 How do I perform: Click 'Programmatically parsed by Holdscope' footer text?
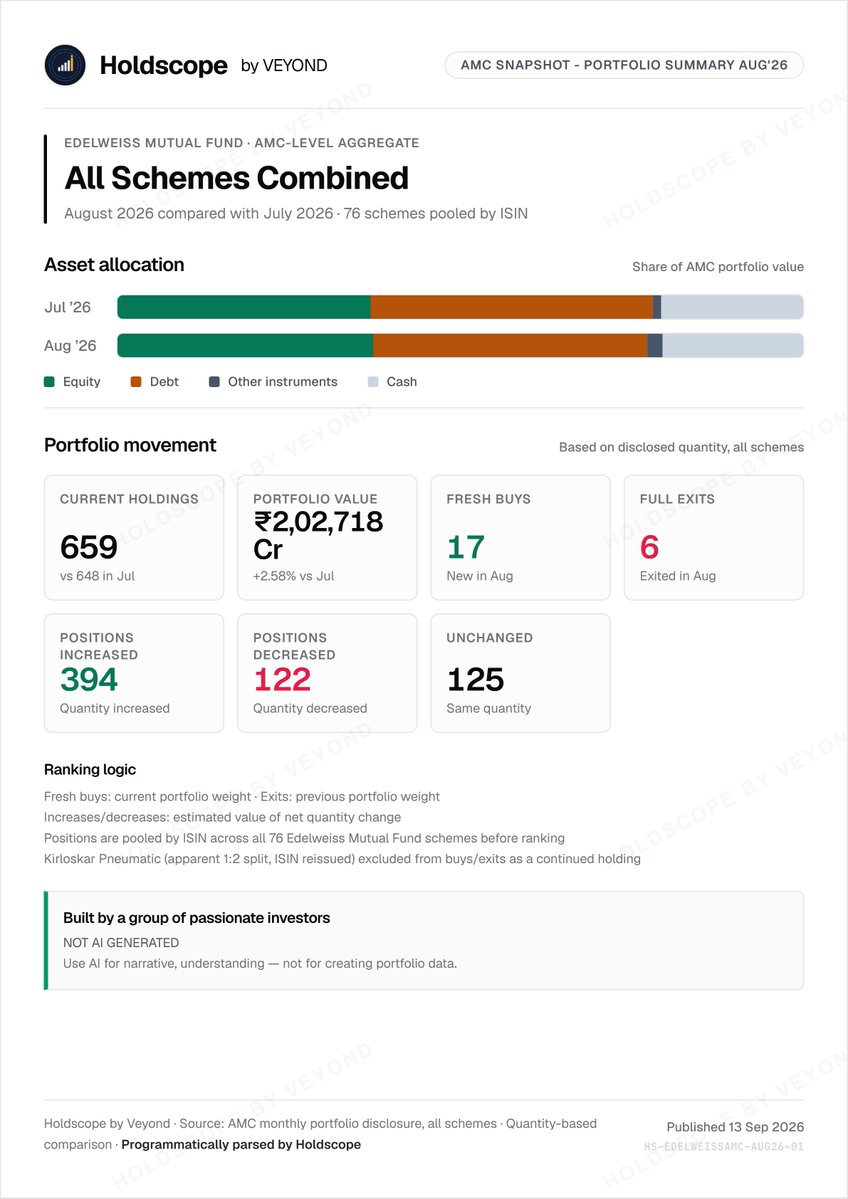(x=241, y=1145)
